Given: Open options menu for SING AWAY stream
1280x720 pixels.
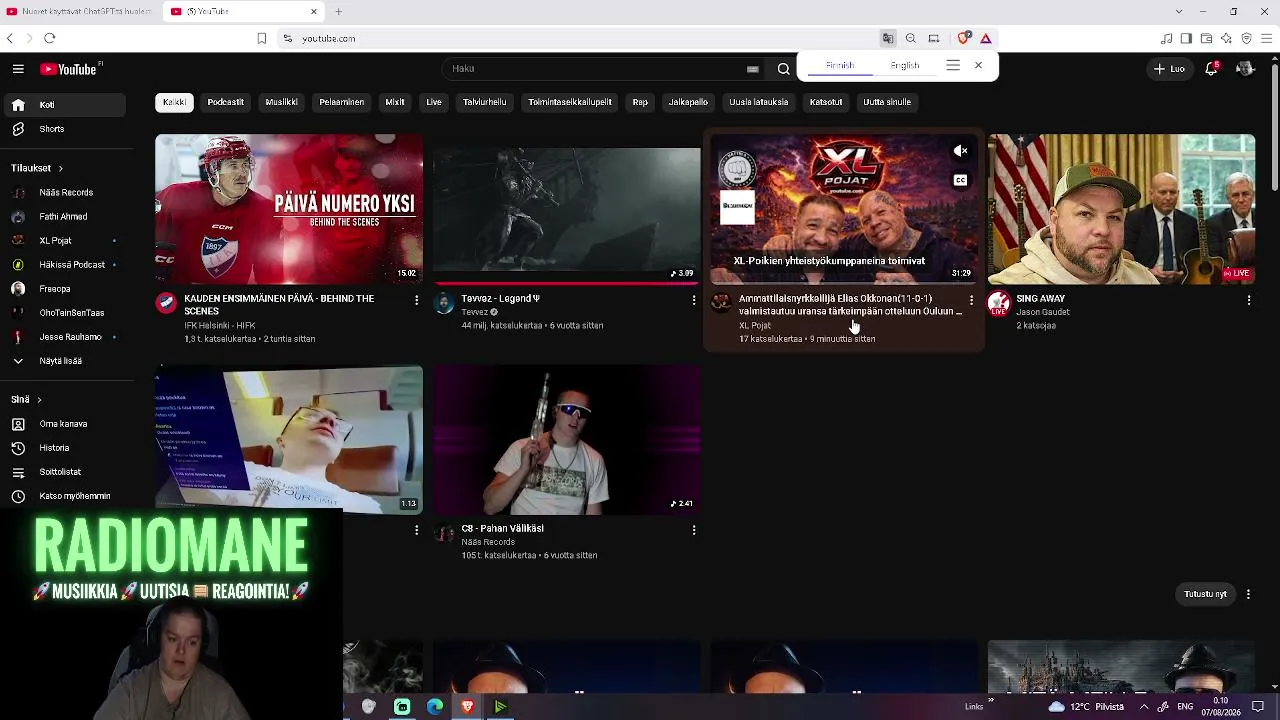Looking at the screenshot, I should point(1248,299).
